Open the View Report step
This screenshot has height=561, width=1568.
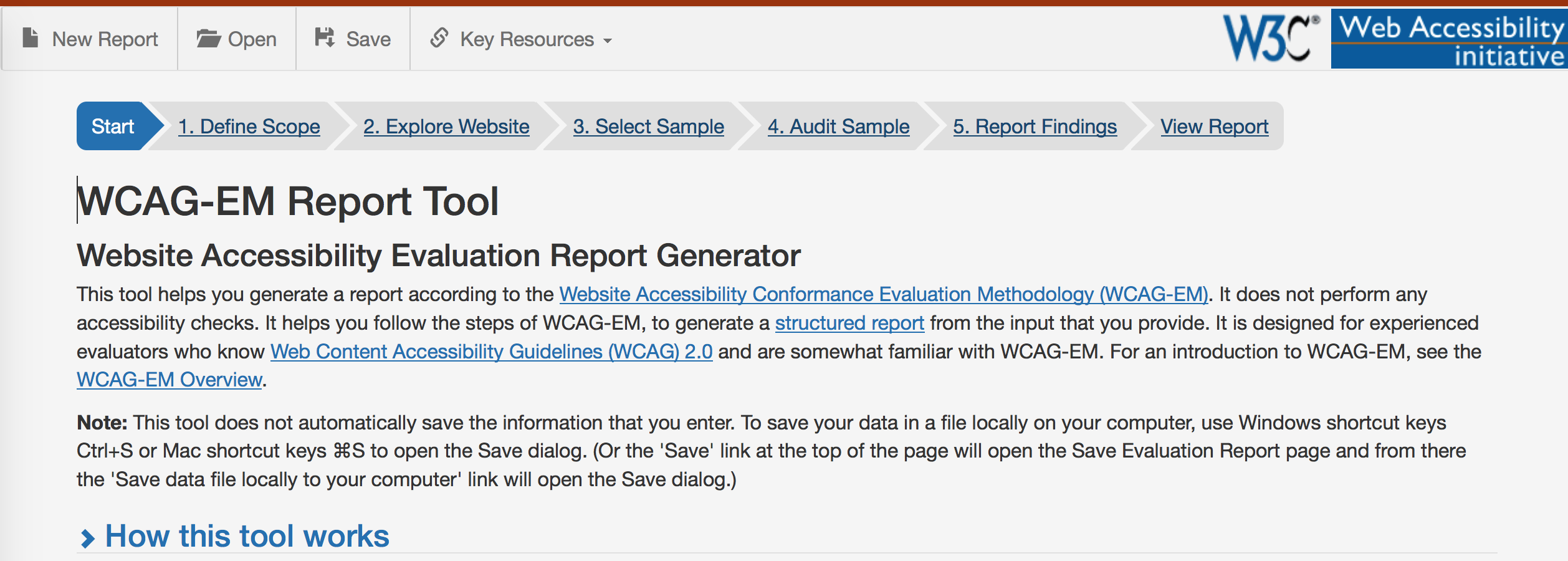click(1214, 127)
